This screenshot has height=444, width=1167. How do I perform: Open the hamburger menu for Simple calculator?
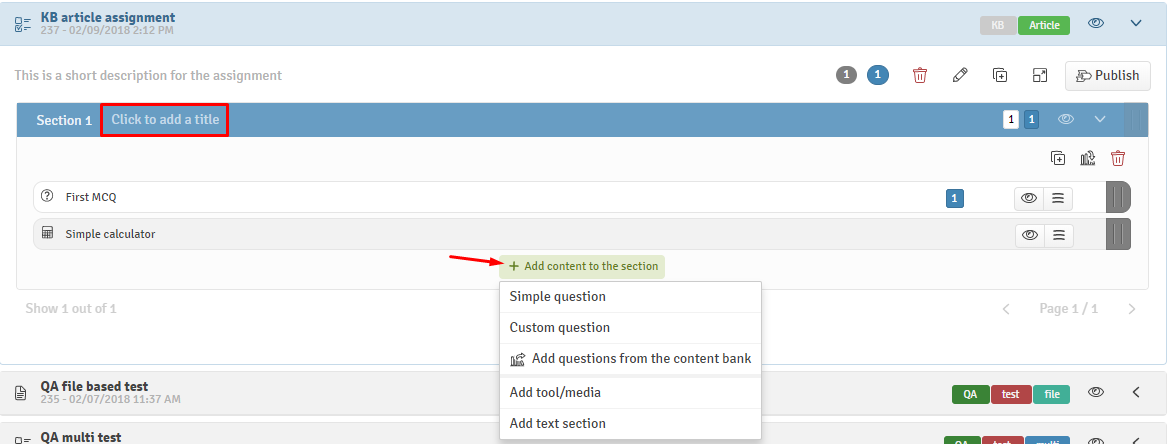tap(1058, 235)
